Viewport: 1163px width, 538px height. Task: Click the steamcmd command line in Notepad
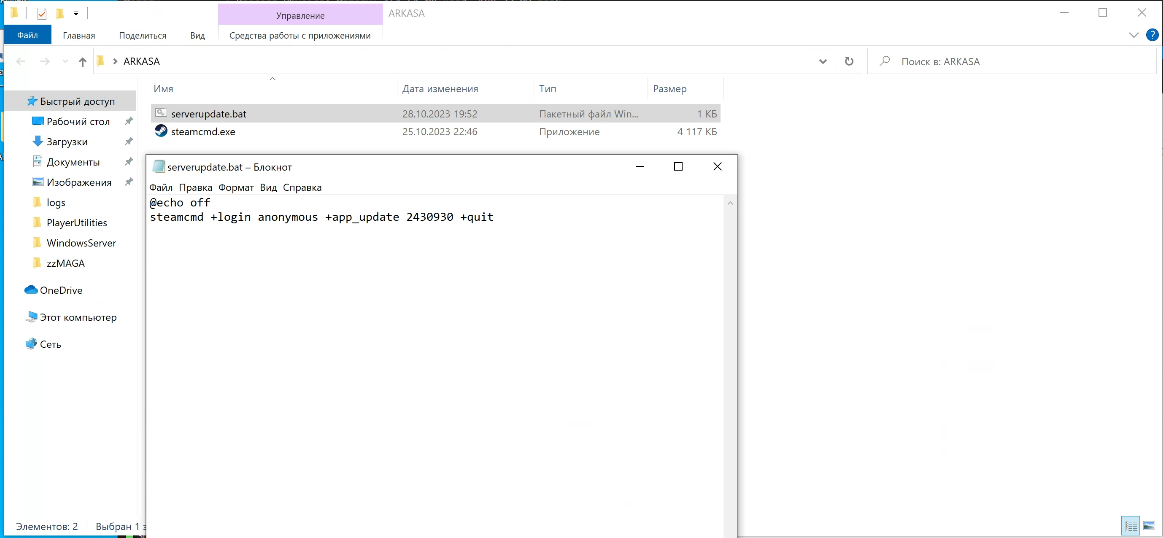[321, 217]
